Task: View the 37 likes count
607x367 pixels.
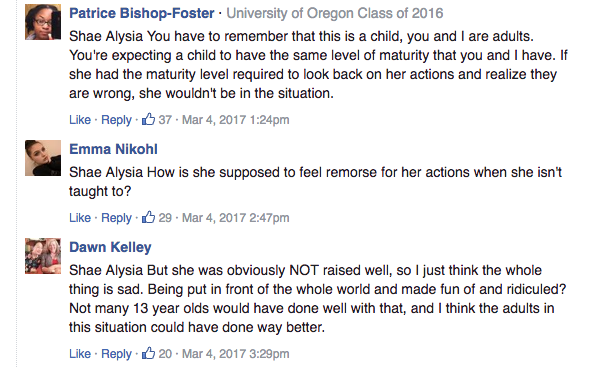Action: tap(165, 120)
